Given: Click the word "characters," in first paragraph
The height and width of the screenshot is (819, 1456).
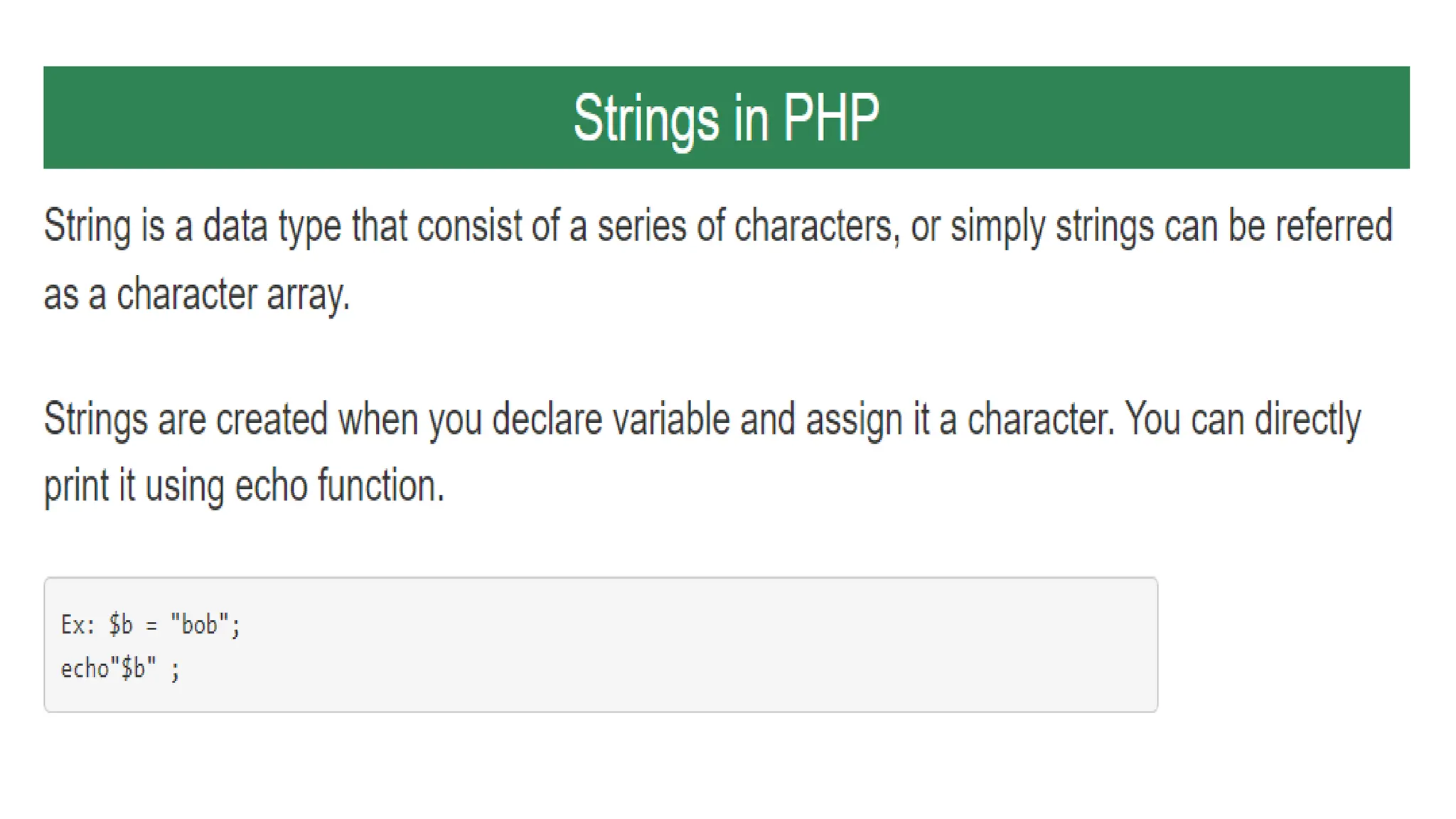Looking at the screenshot, I should (817, 227).
